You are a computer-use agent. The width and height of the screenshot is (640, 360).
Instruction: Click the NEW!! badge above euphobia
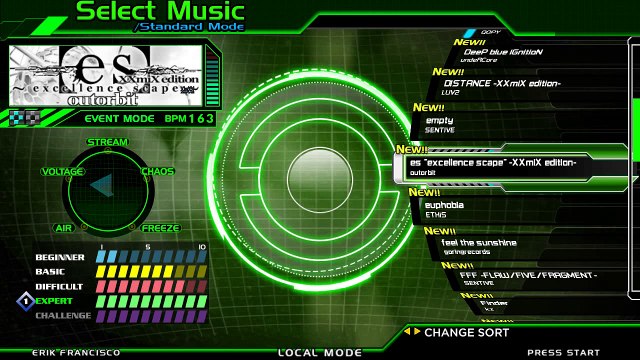(424, 192)
